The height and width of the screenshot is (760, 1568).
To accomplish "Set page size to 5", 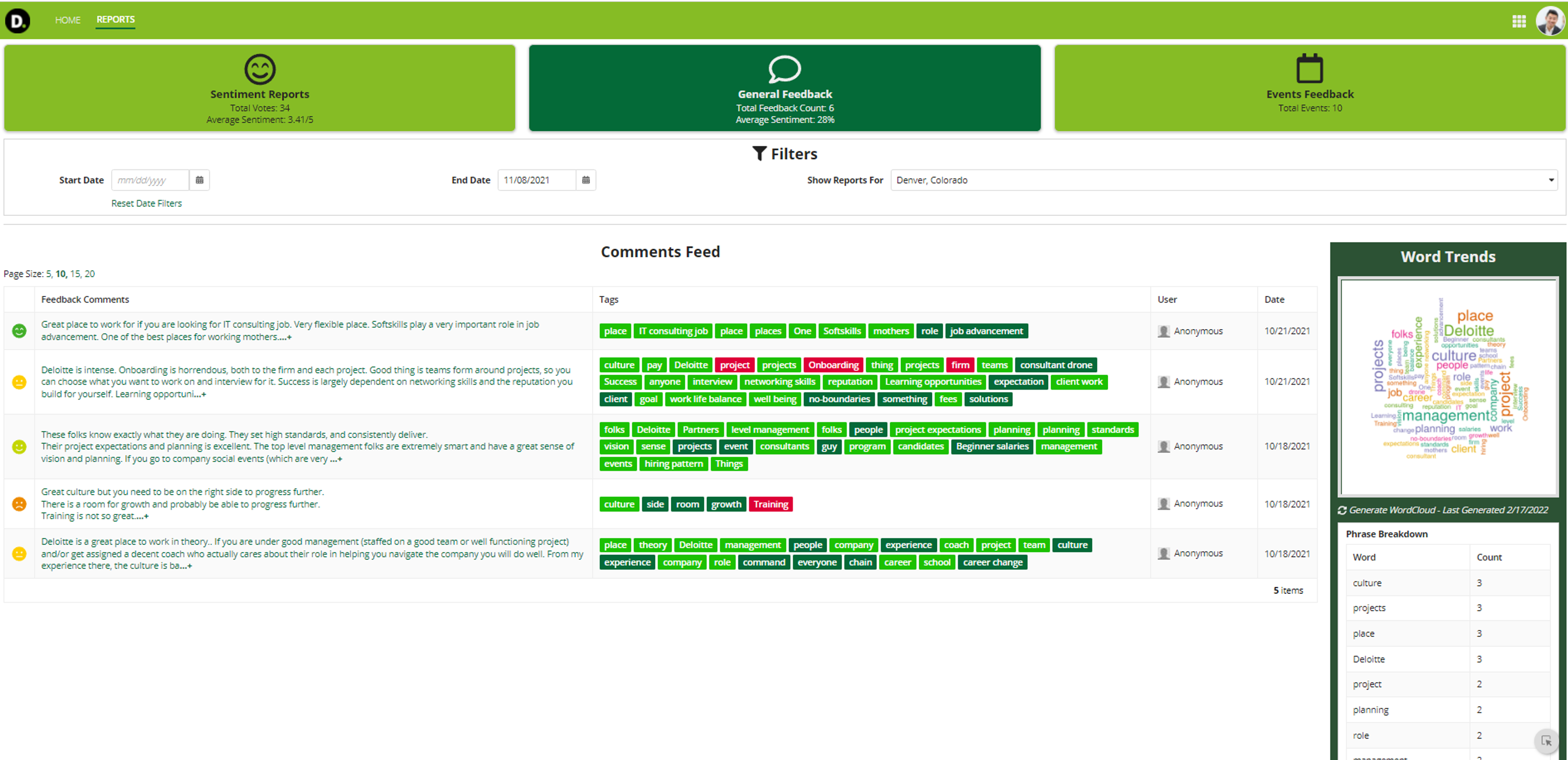I will 49,274.
